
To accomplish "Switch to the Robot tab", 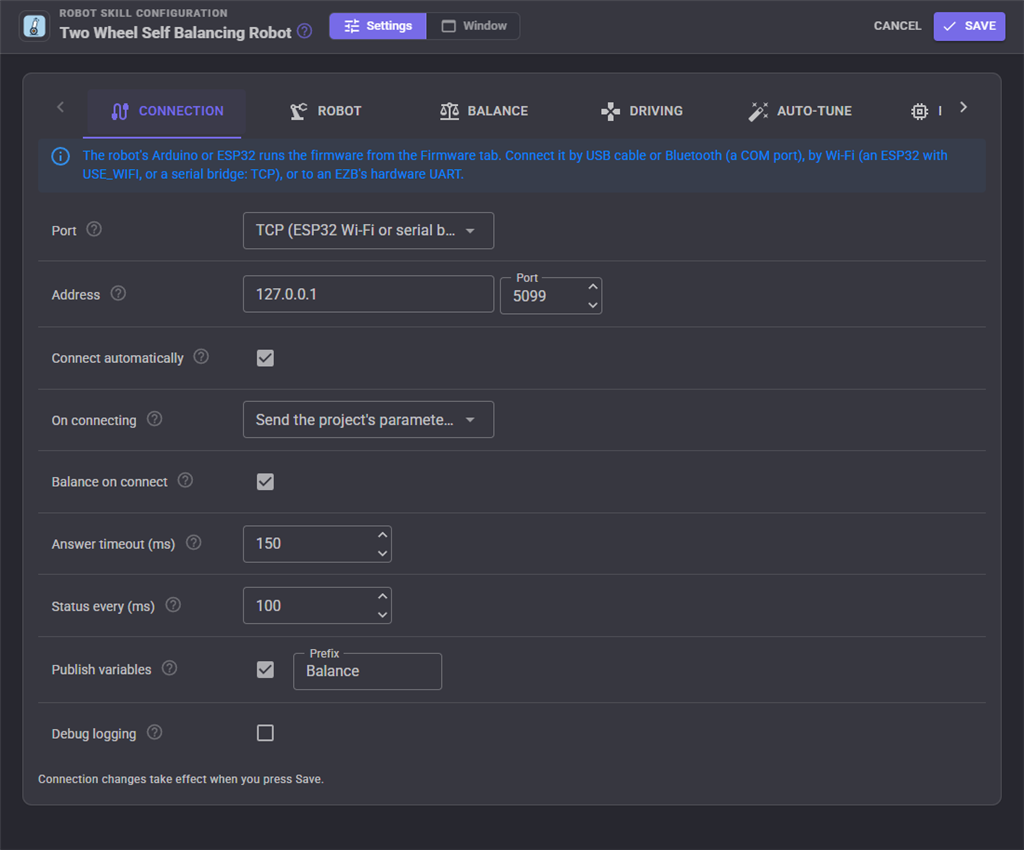I will coord(326,112).
